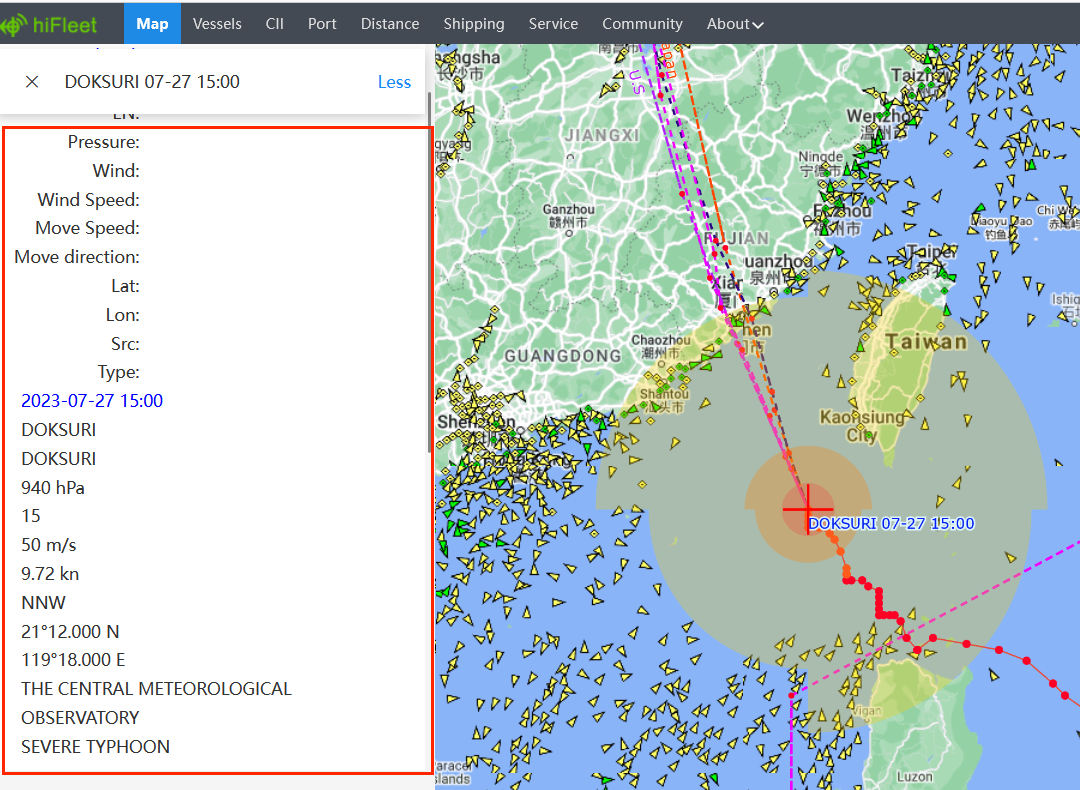Open the Distance menu item
The width and height of the screenshot is (1080, 790).
click(x=390, y=23)
